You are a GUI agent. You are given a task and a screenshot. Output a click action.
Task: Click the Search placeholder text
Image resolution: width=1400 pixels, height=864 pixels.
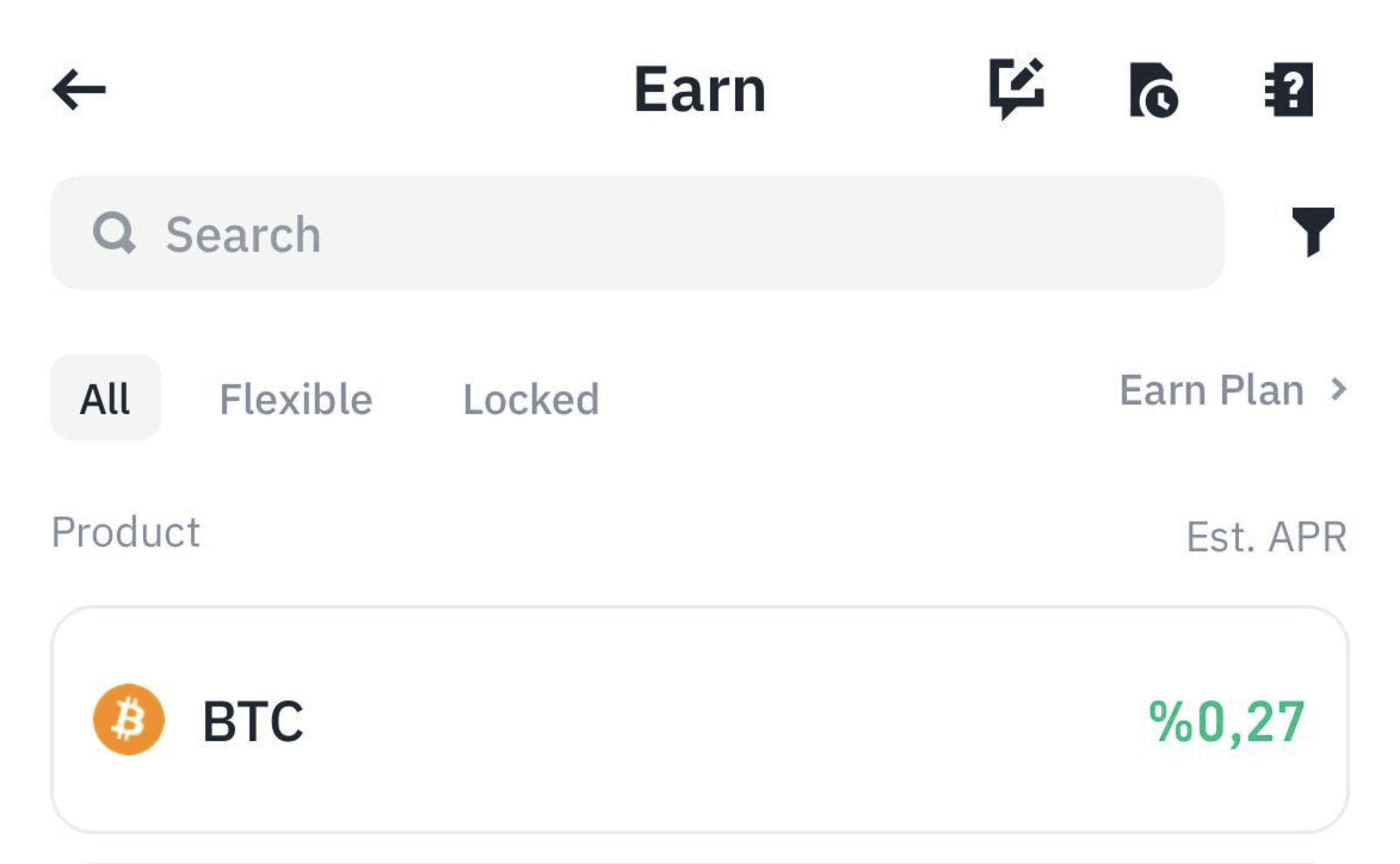(243, 234)
